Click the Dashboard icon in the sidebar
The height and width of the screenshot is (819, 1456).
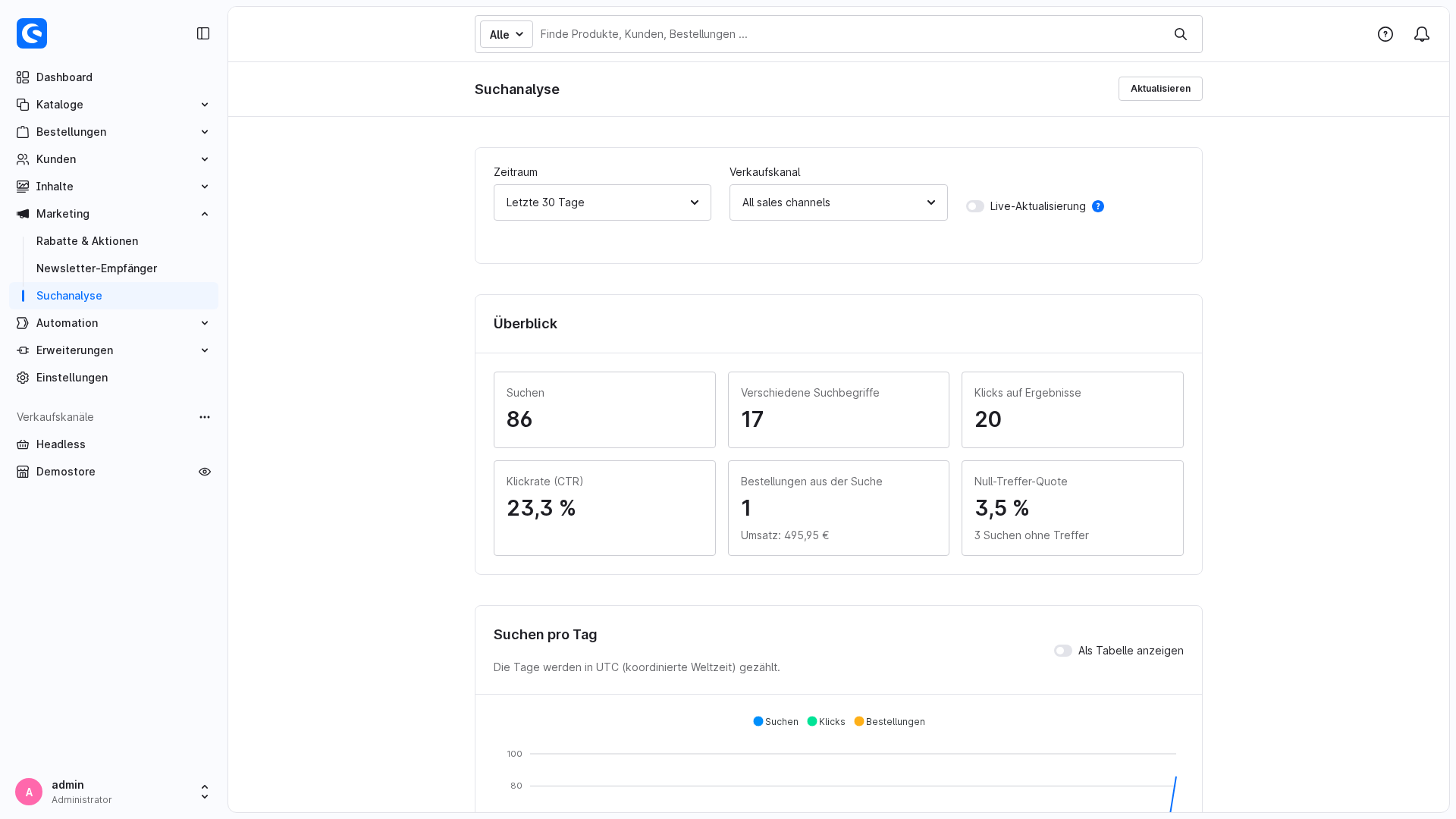(x=23, y=77)
